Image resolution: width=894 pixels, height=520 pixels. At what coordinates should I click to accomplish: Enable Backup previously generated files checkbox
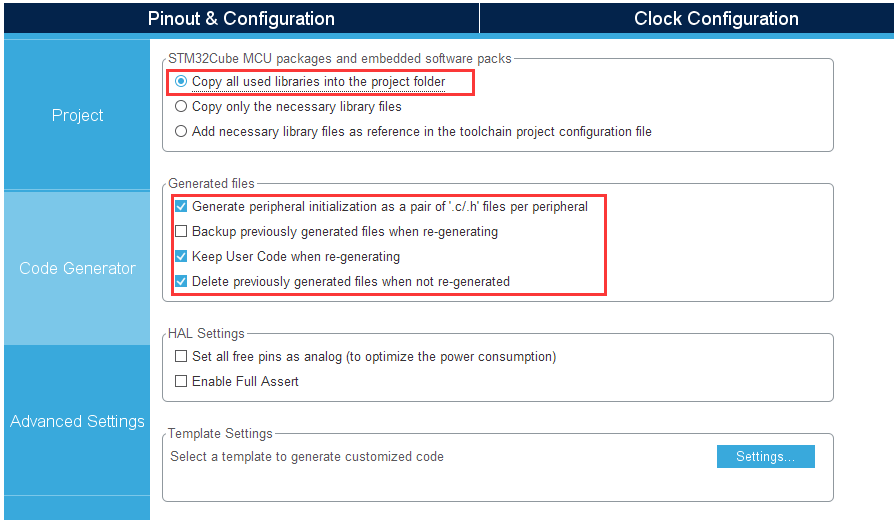click(181, 231)
